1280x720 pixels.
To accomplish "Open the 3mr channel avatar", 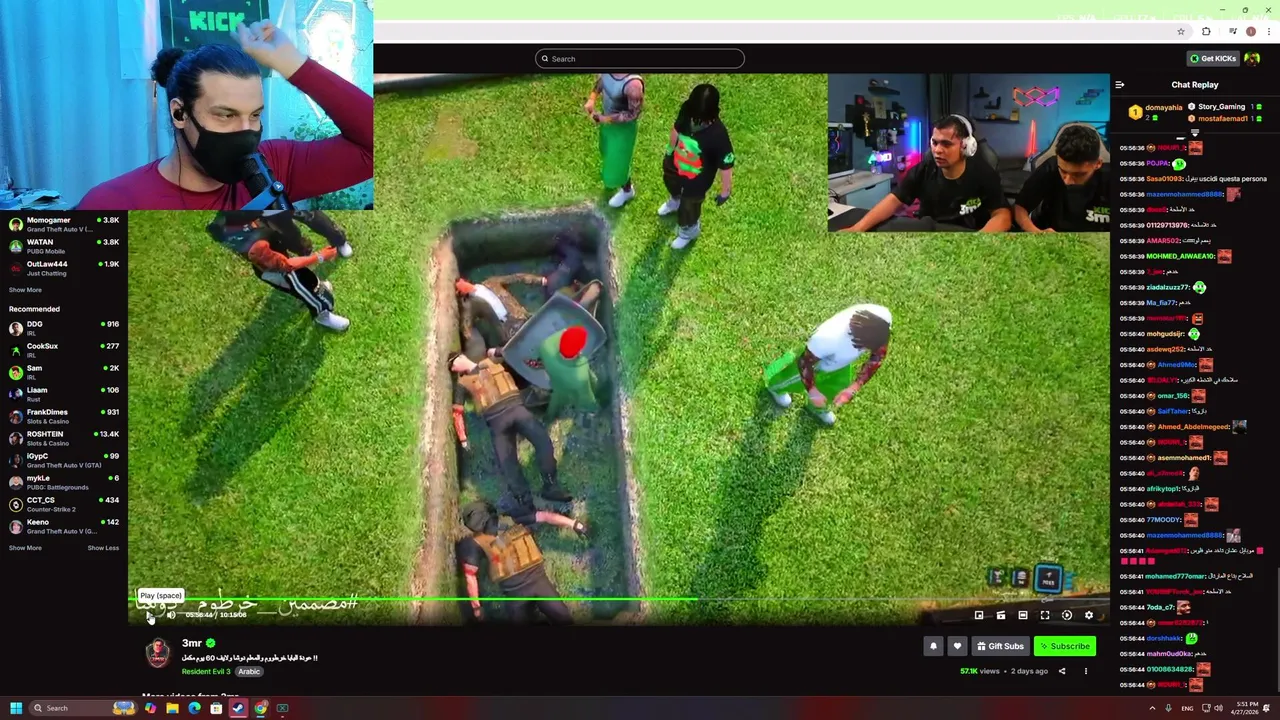I will coord(158,653).
